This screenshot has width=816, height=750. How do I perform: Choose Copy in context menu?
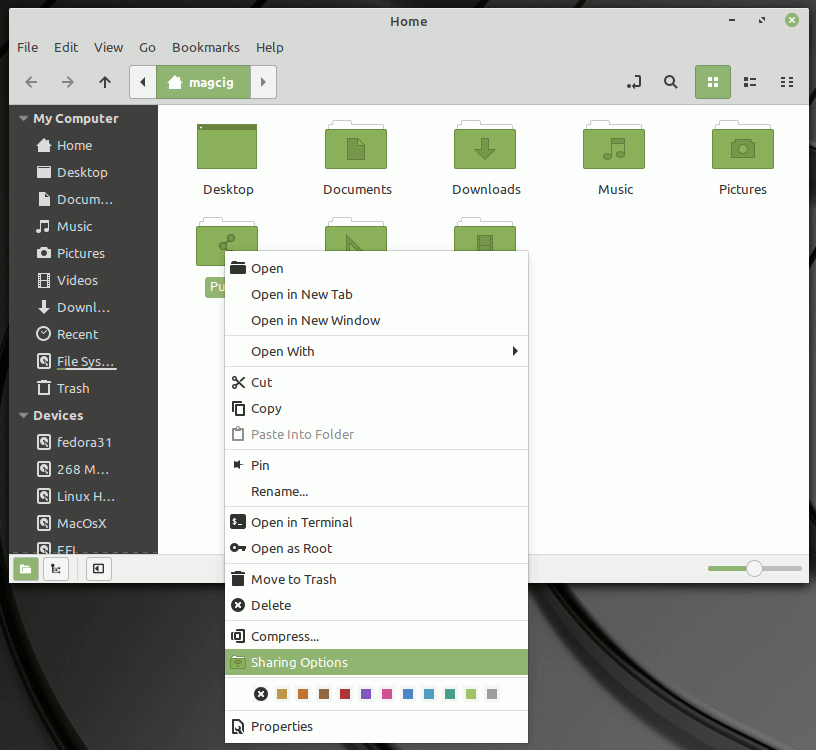[x=376, y=409]
